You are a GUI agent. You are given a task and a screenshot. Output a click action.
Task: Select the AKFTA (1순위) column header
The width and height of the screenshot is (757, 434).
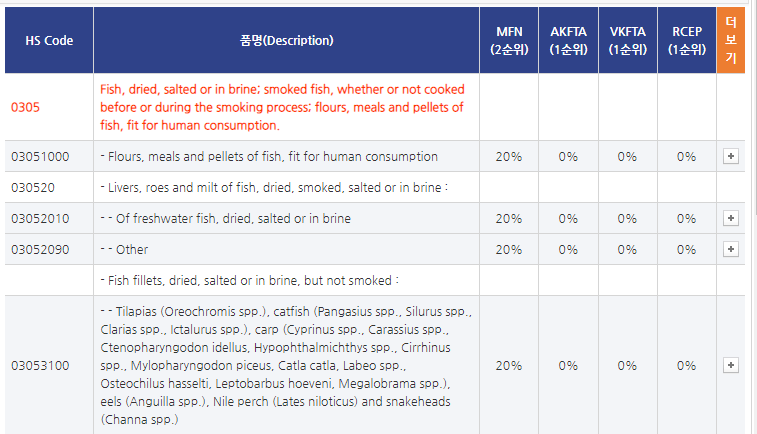[568, 41]
